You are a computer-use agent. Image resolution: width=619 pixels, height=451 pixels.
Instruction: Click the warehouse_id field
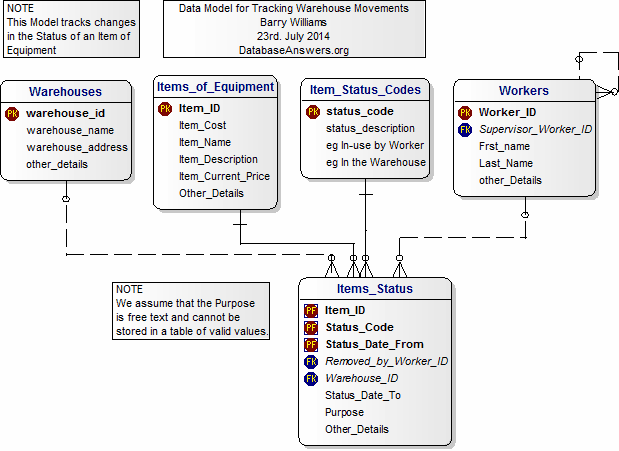point(66,113)
